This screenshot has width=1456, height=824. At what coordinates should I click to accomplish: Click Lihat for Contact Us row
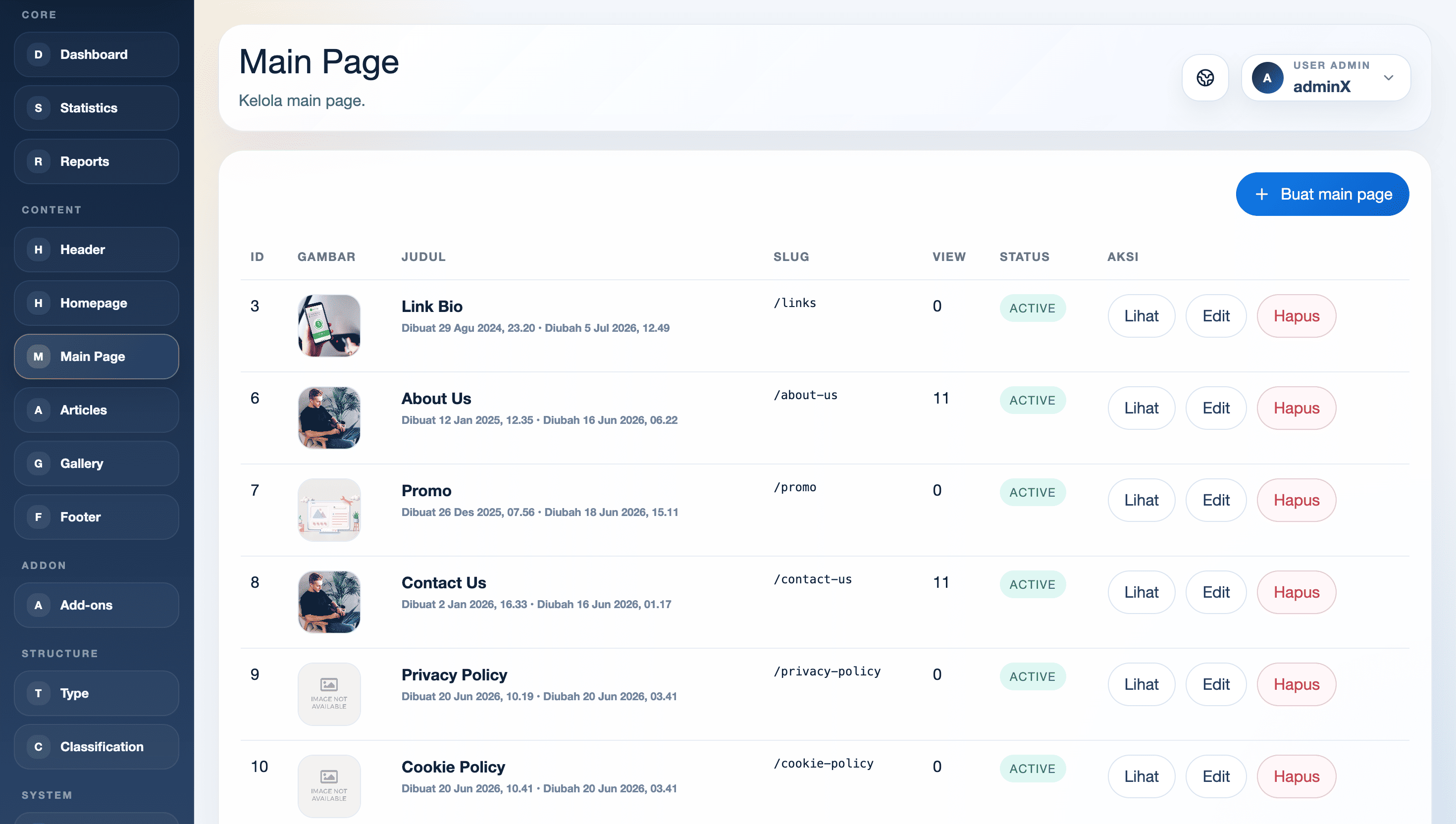click(x=1141, y=593)
